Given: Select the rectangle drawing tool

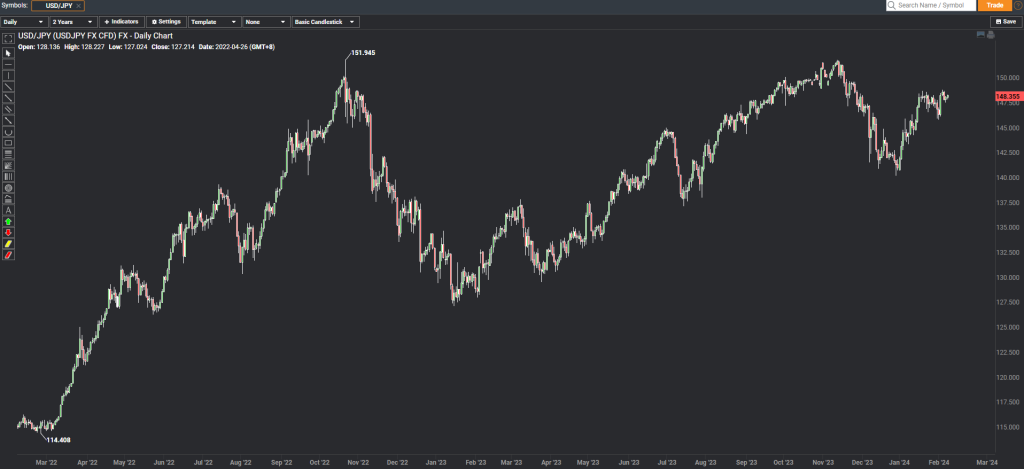Looking at the screenshot, I should pos(9,142).
